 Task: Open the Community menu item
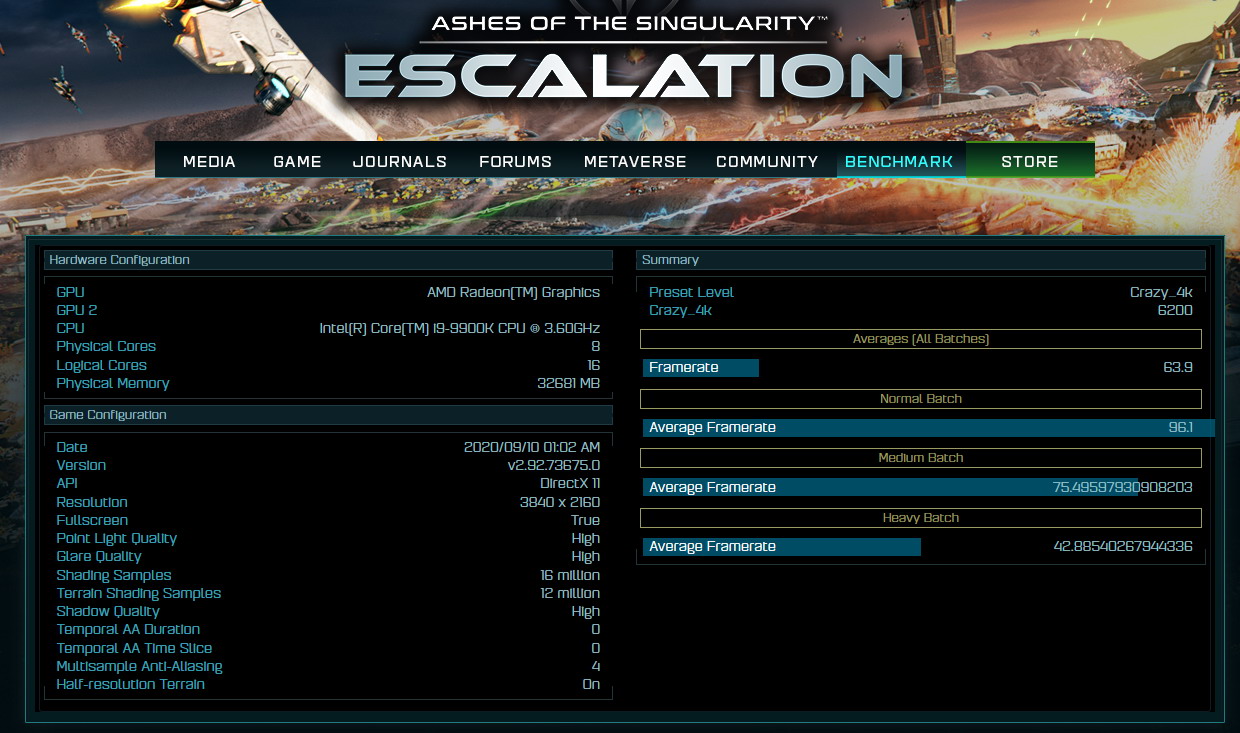pos(767,161)
